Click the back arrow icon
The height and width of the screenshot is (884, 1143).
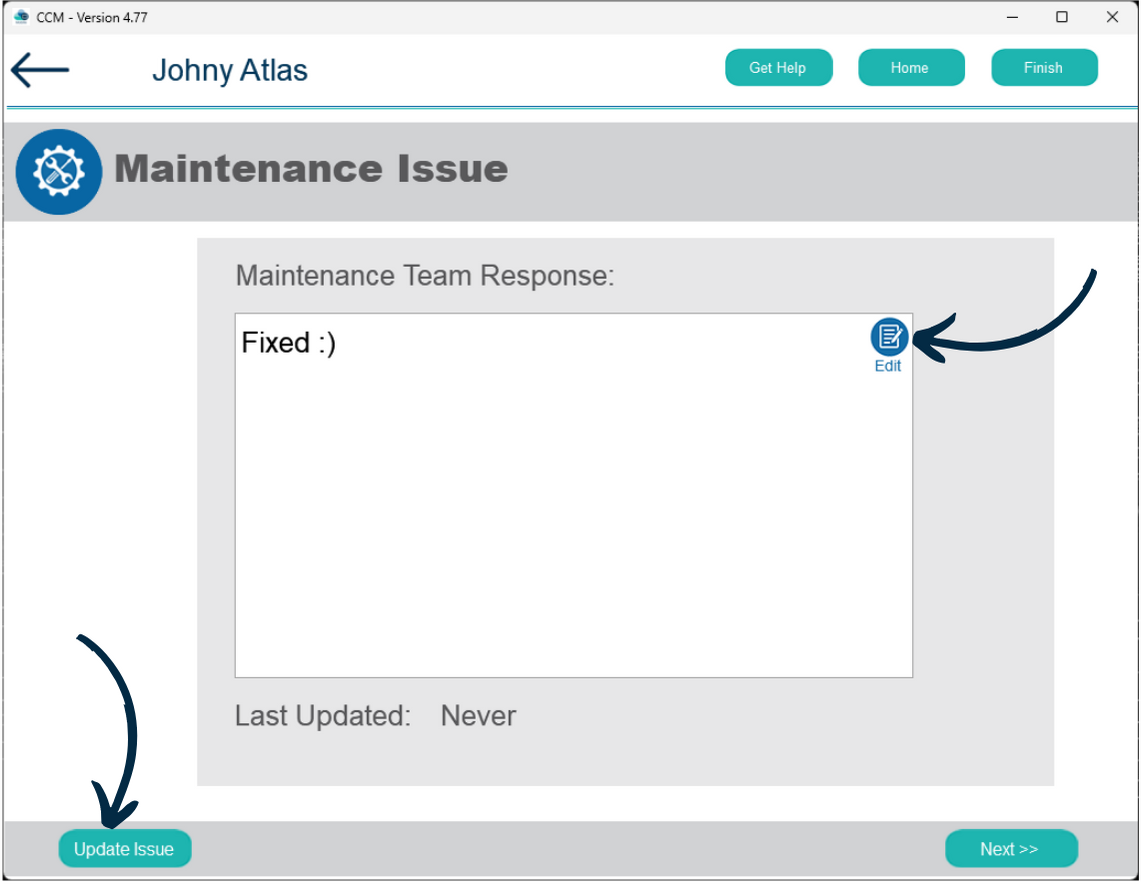(x=40, y=70)
